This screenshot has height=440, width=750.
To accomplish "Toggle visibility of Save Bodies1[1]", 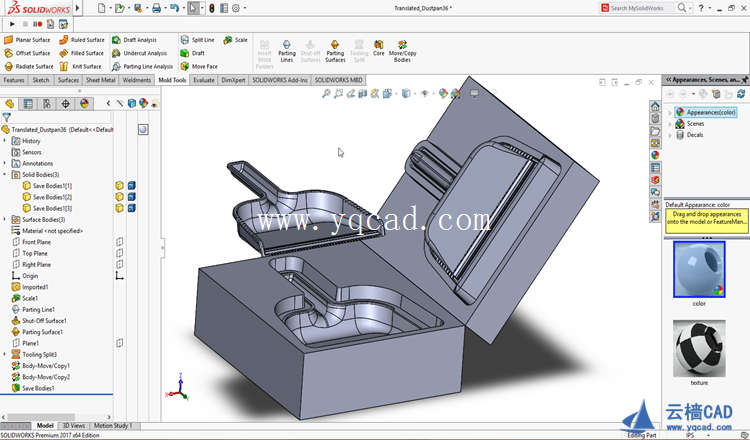I will click(x=120, y=186).
